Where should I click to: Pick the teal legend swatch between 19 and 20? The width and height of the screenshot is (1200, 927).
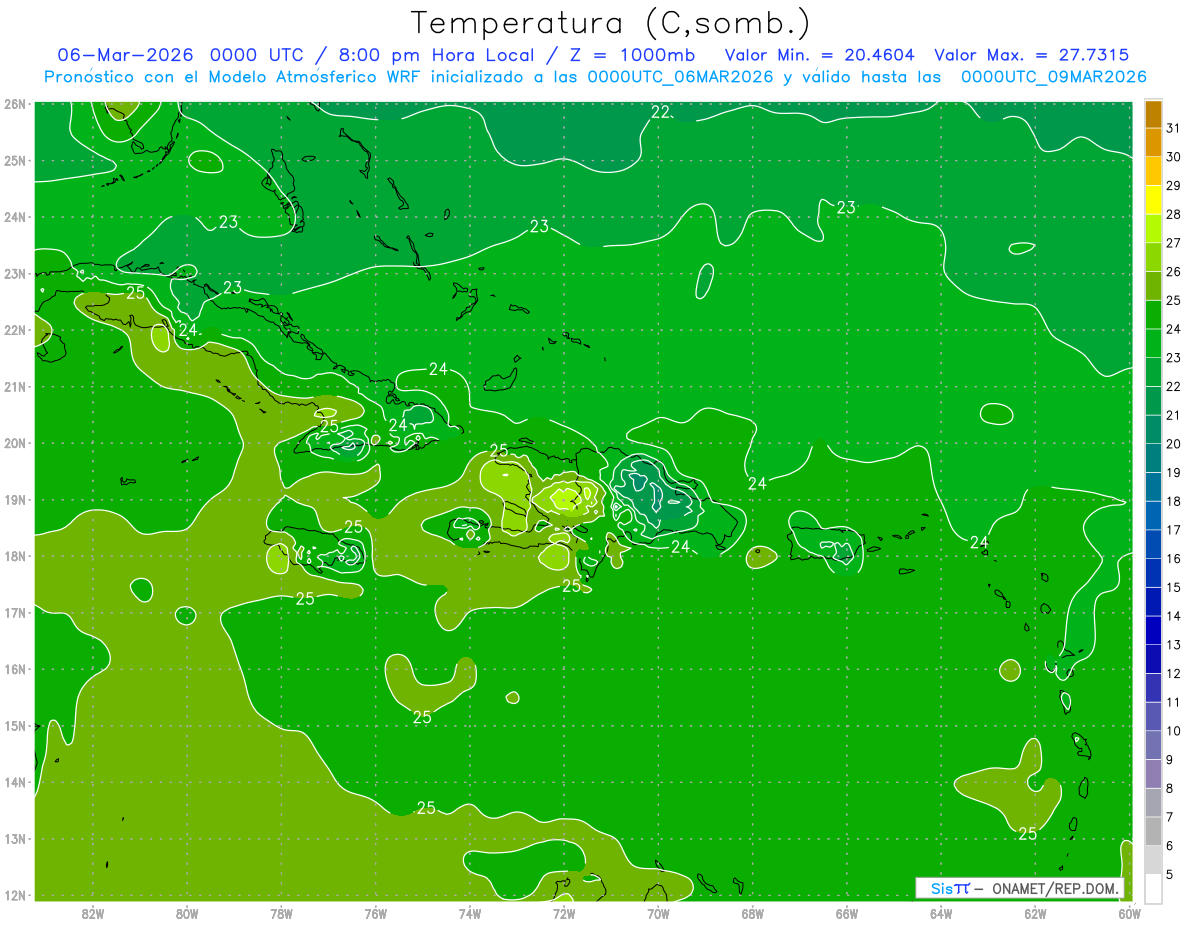1153,458
